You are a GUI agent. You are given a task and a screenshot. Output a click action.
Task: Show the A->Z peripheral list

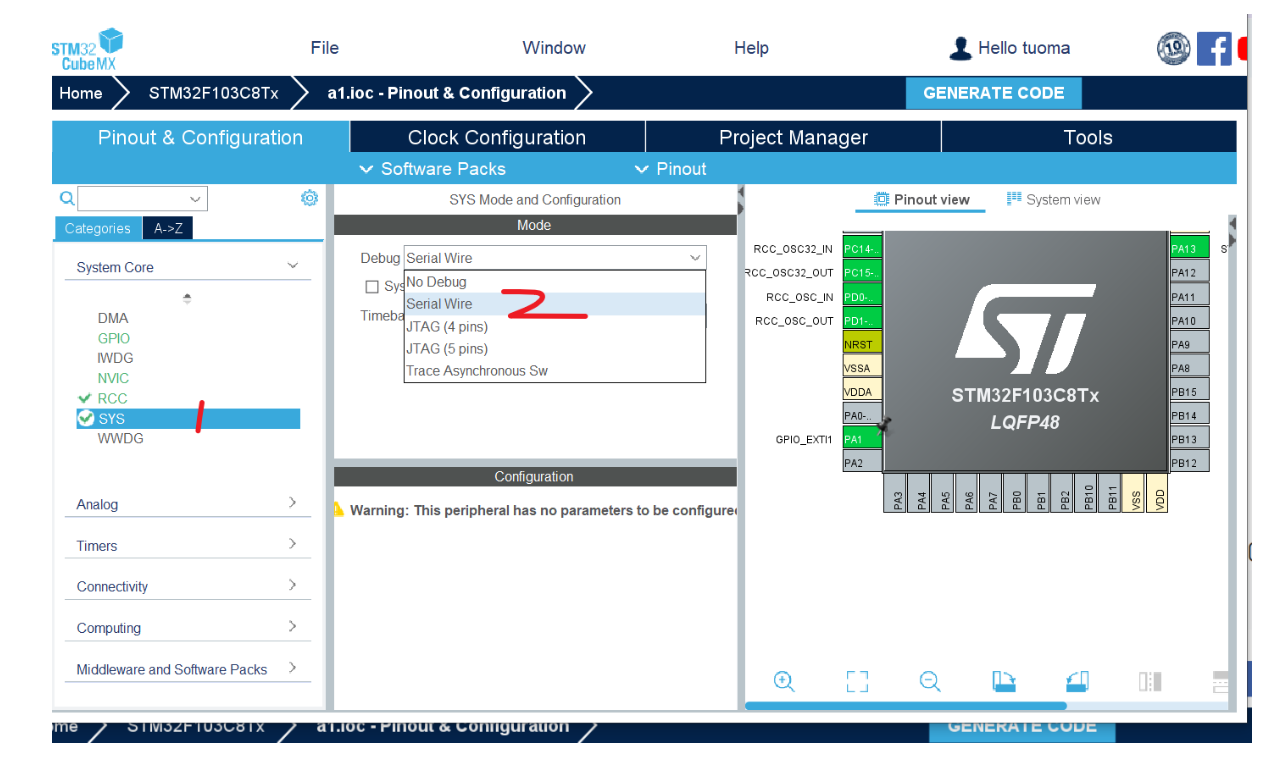(x=168, y=228)
